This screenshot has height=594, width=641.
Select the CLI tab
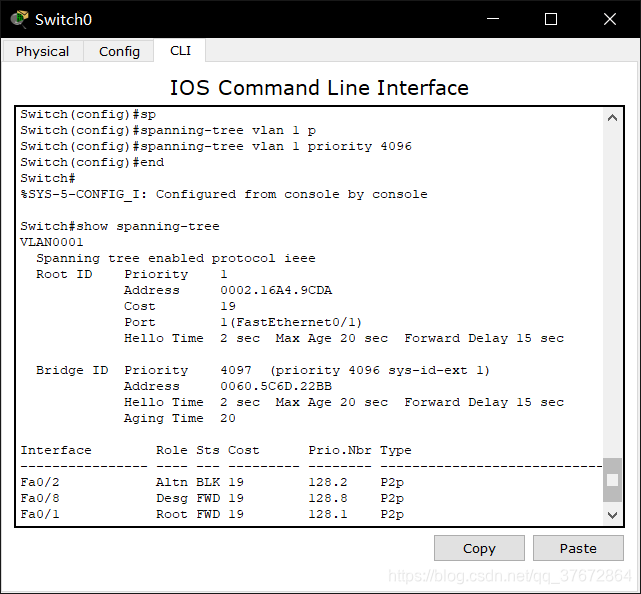180,51
